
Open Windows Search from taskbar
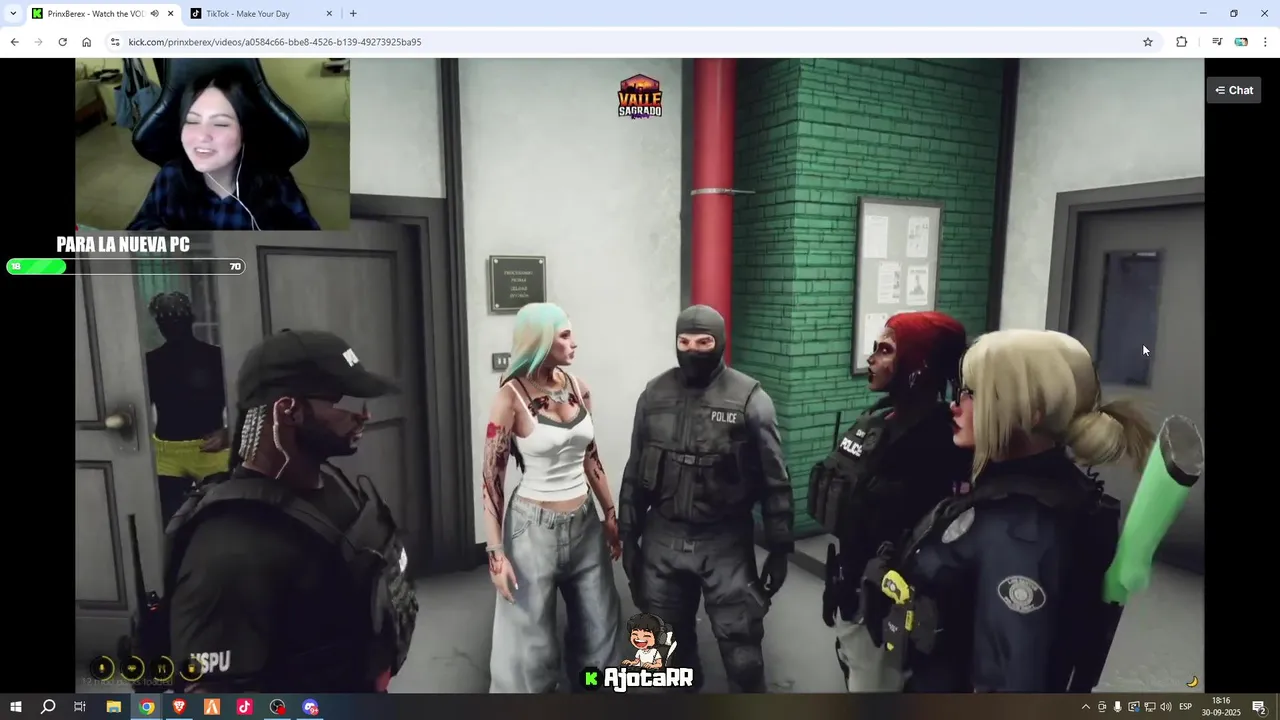(48, 707)
